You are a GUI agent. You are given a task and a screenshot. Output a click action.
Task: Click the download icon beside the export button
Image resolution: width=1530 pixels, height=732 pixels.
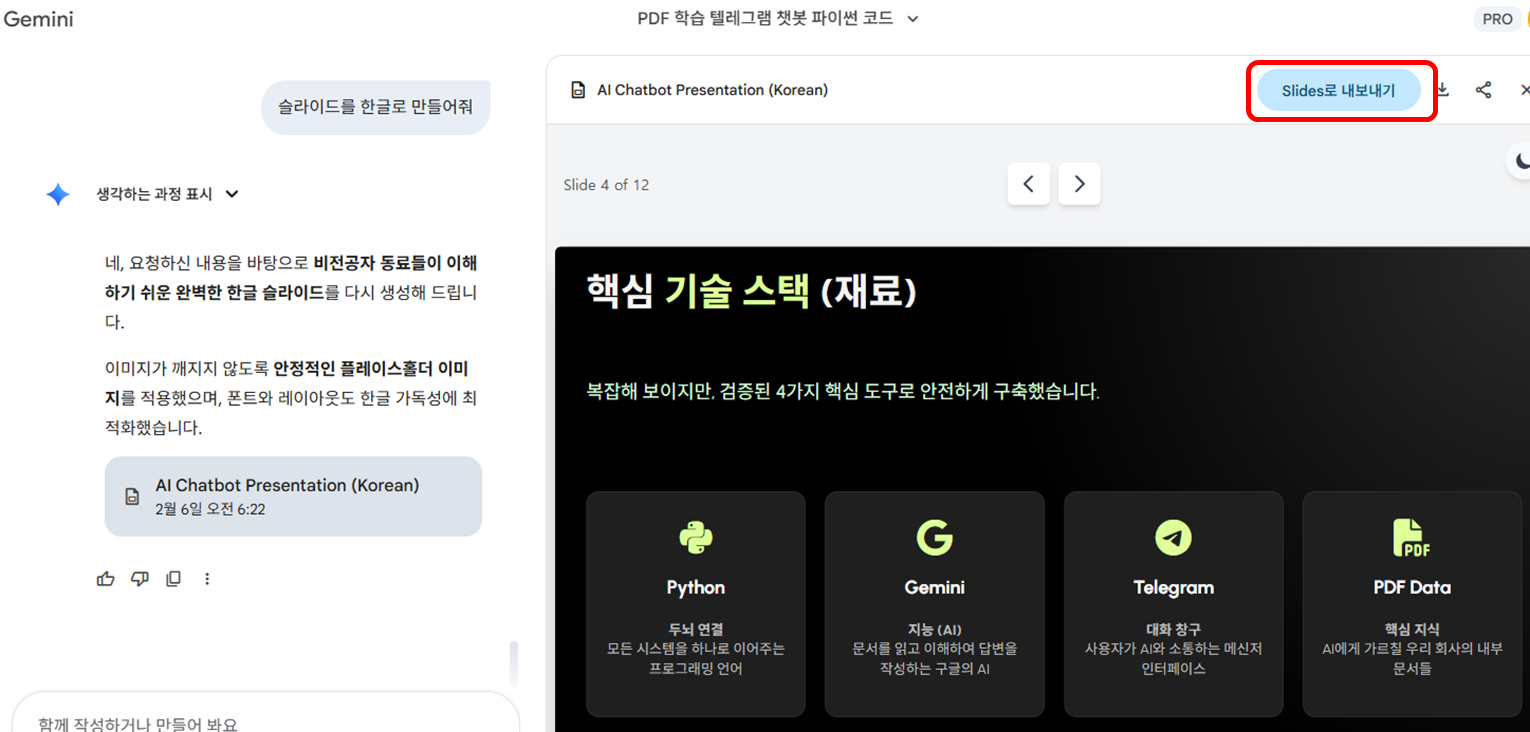tap(1442, 90)
